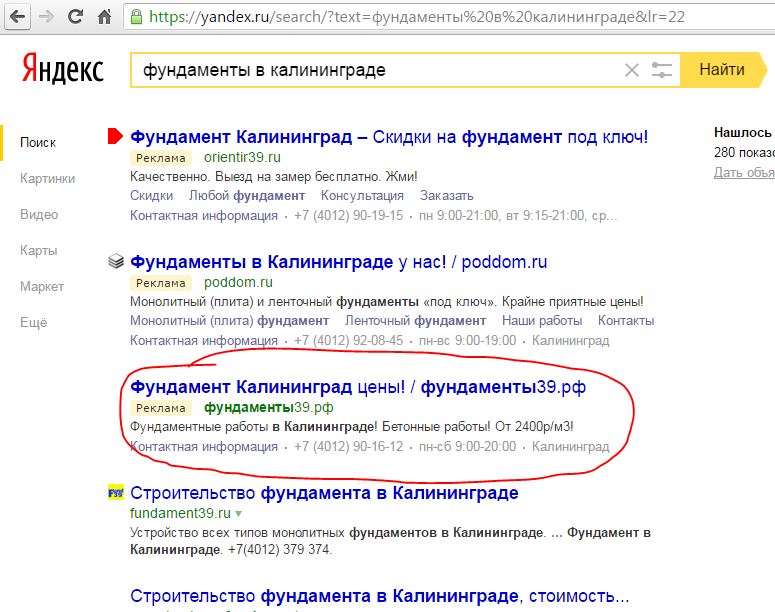
Task: Open Монолитный (плита) фундамент sitelink
Action: click(229, 321)
